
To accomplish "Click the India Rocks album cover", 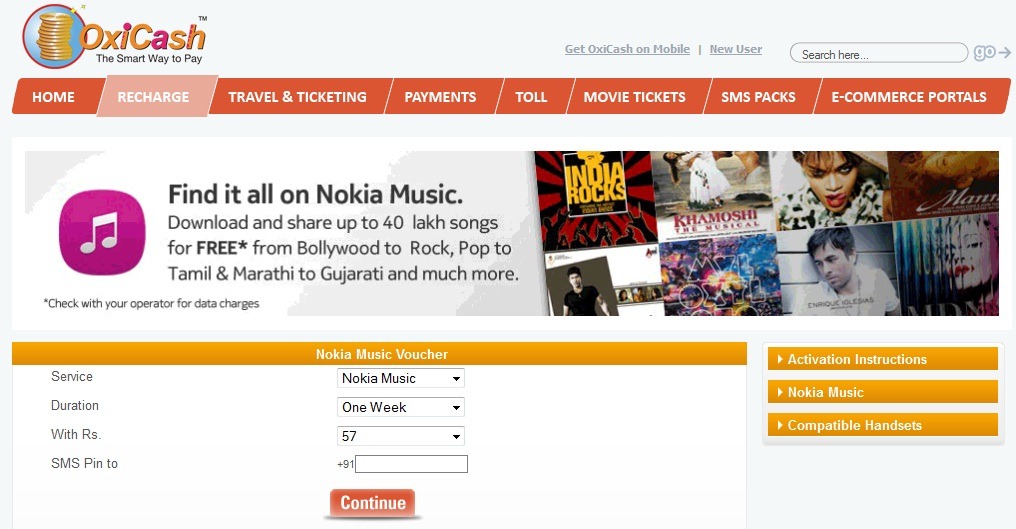I will [592, 197].
